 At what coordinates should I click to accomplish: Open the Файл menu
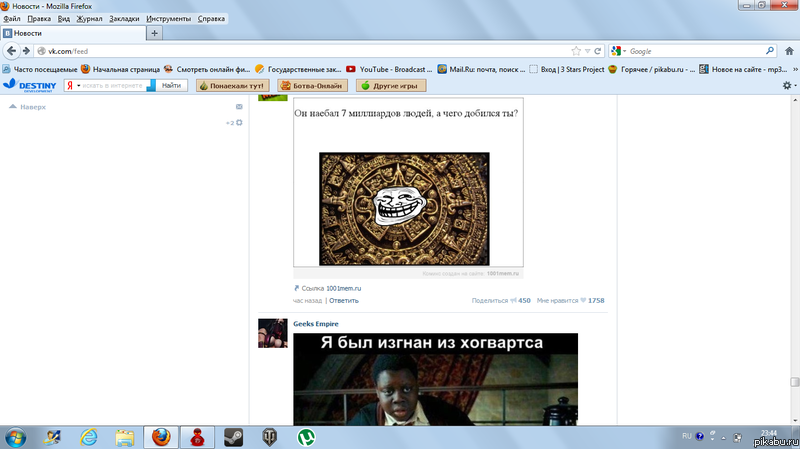click(x=12, y=19)
